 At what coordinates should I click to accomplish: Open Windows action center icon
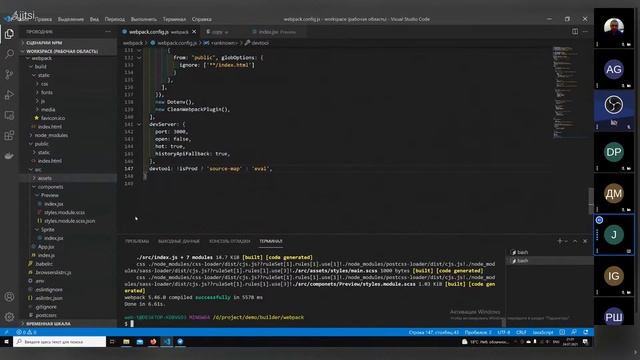585,342
